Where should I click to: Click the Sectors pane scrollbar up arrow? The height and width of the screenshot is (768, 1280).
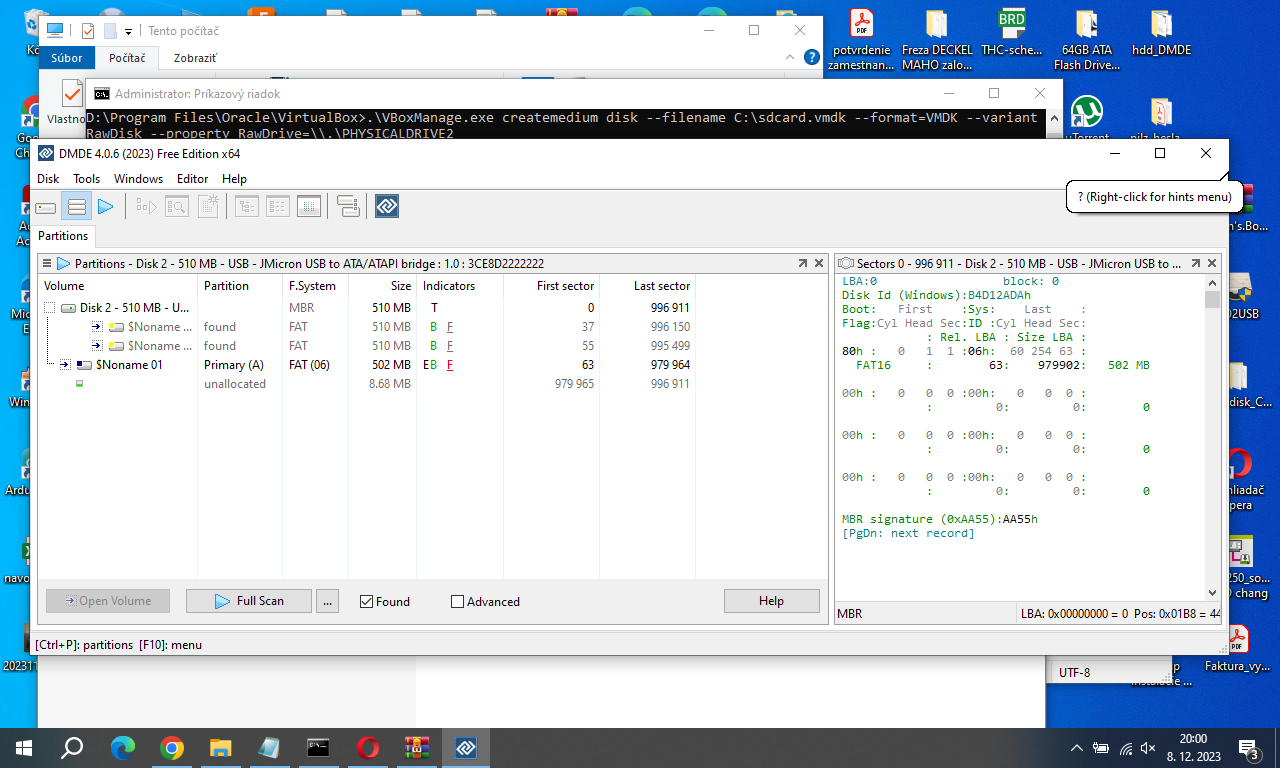[1212, 283]
